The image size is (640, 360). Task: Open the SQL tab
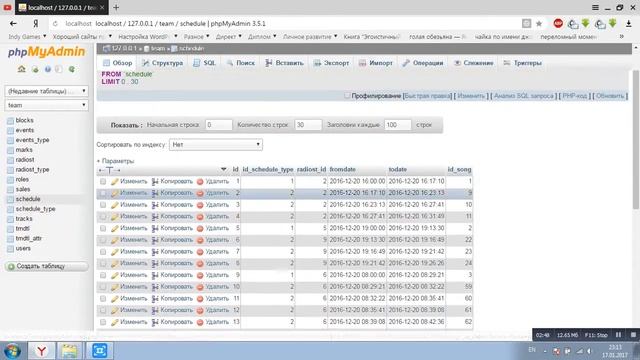coord(204,63)
